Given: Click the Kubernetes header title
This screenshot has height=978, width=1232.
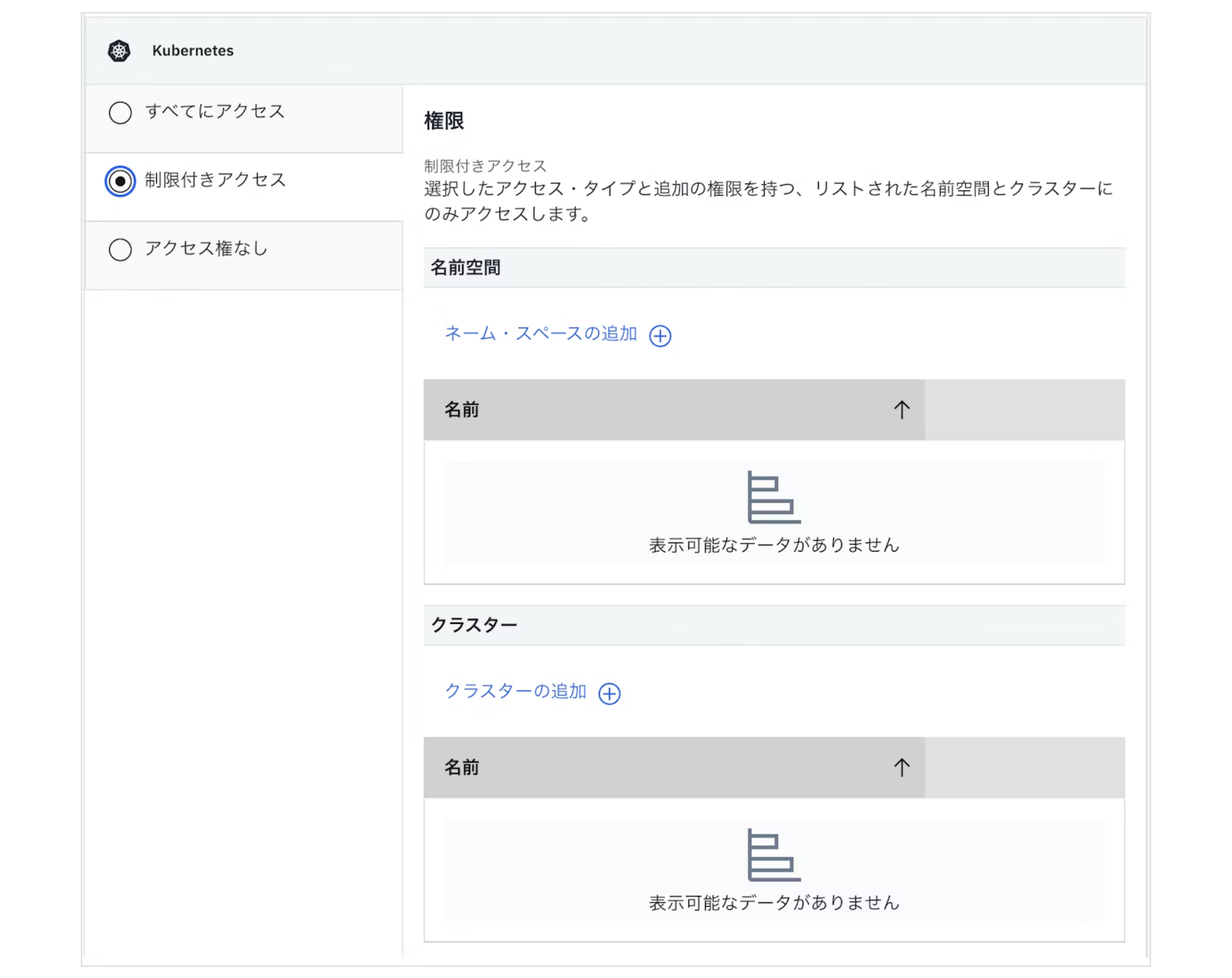Looking at the screenshot, I should click(193, 51).
